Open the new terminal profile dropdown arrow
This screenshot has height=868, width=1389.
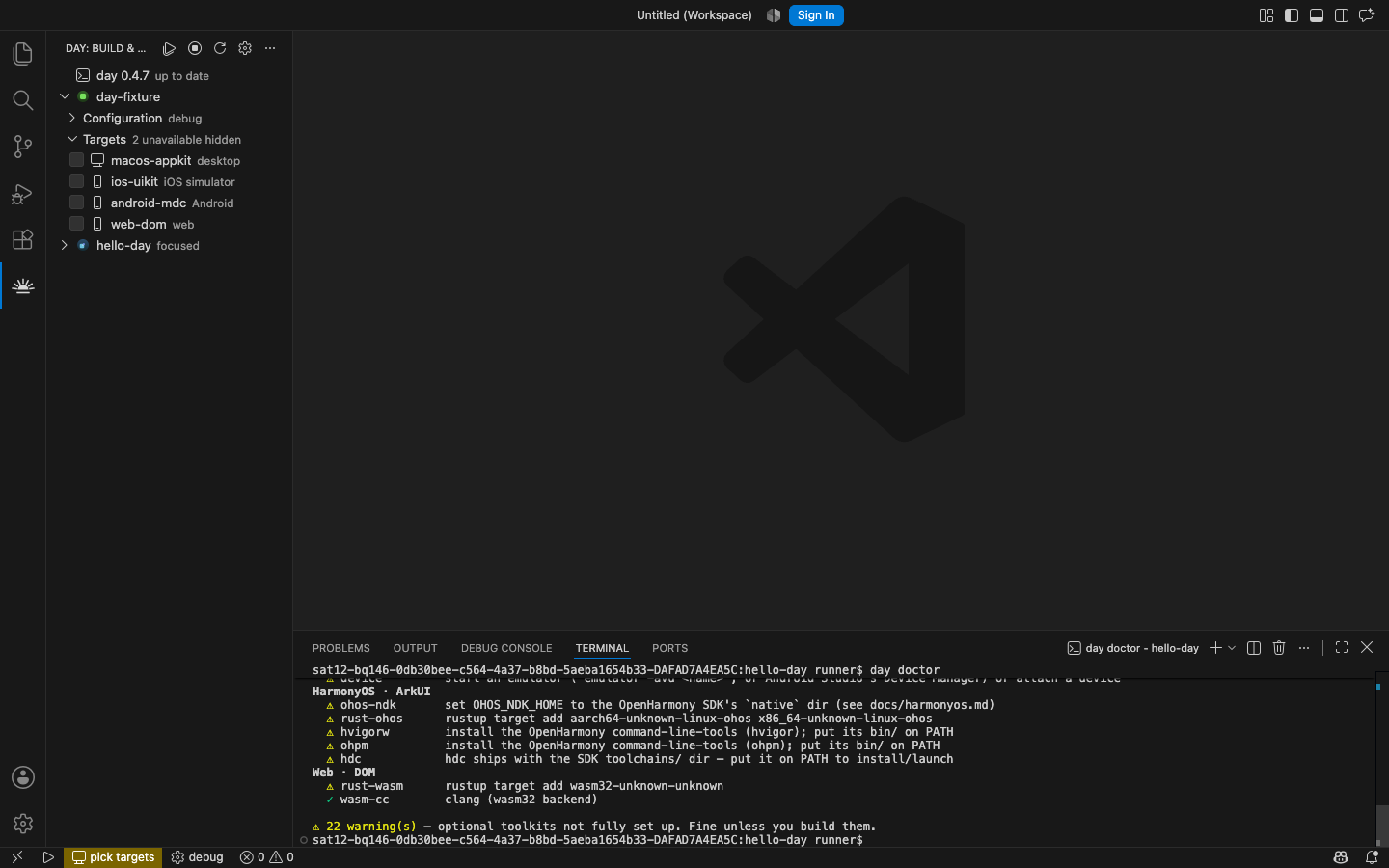tap(1232, 648)
